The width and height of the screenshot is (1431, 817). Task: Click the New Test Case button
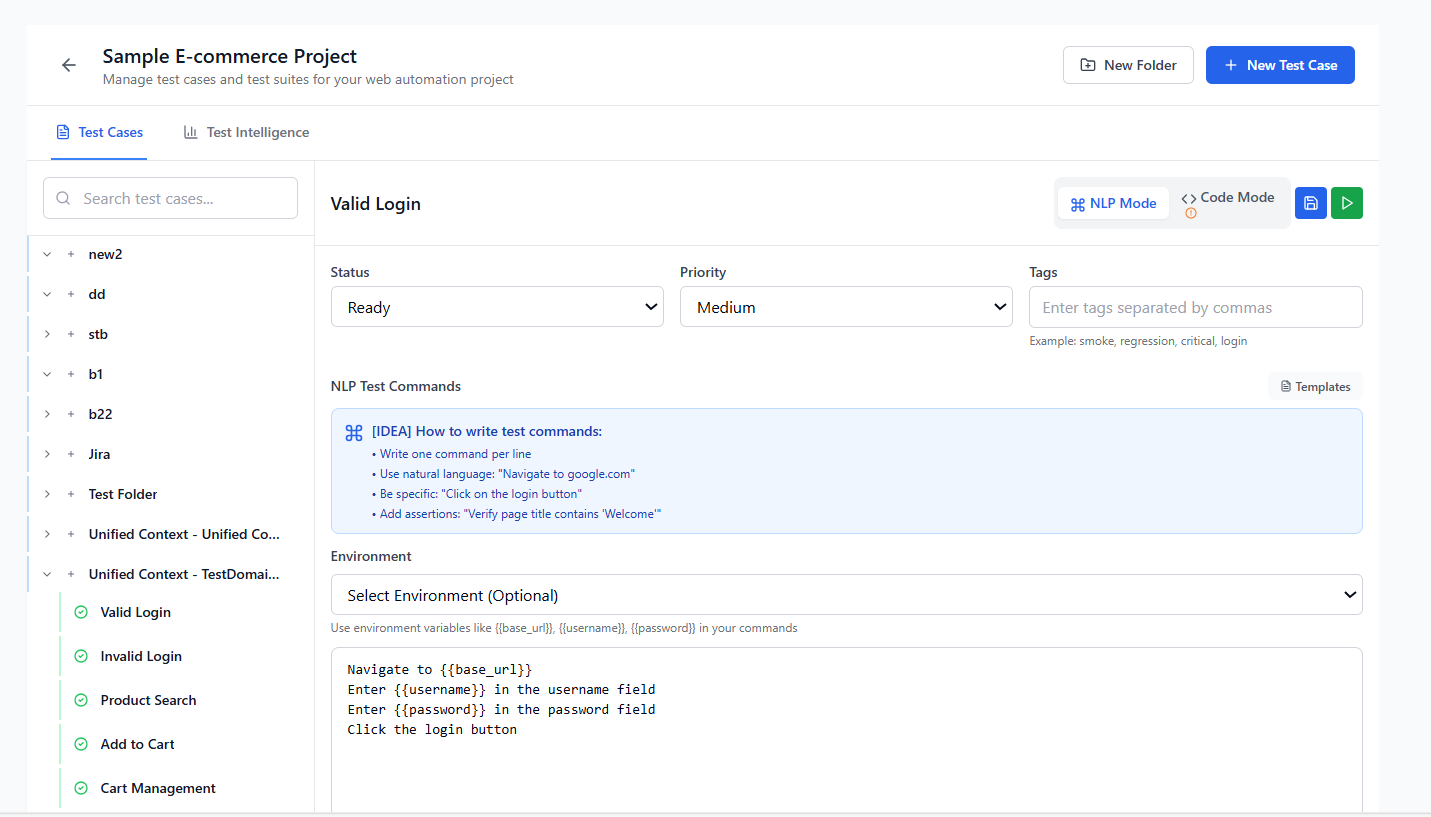pos(1280,64)
